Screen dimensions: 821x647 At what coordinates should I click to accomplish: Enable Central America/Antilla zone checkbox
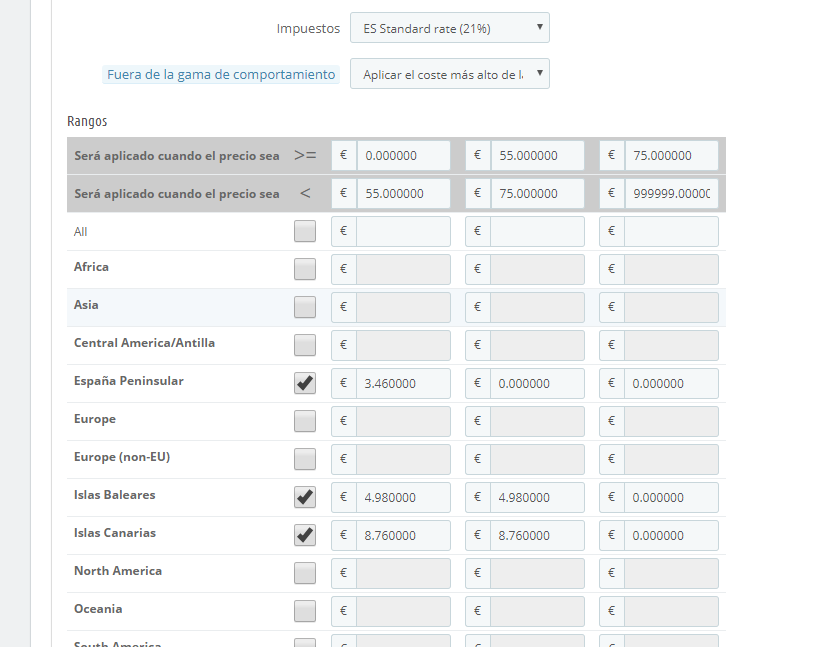[x=305, y=345]
